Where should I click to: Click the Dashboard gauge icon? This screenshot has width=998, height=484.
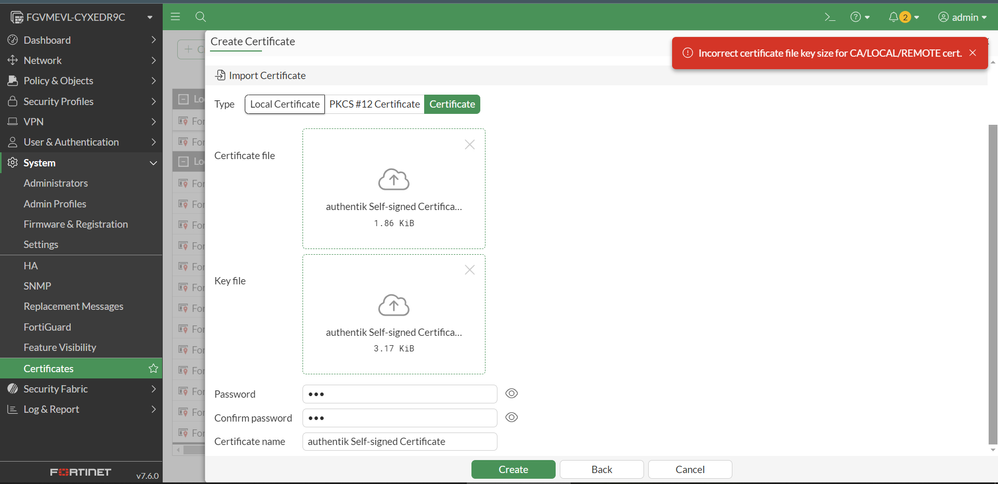(11, 40)
